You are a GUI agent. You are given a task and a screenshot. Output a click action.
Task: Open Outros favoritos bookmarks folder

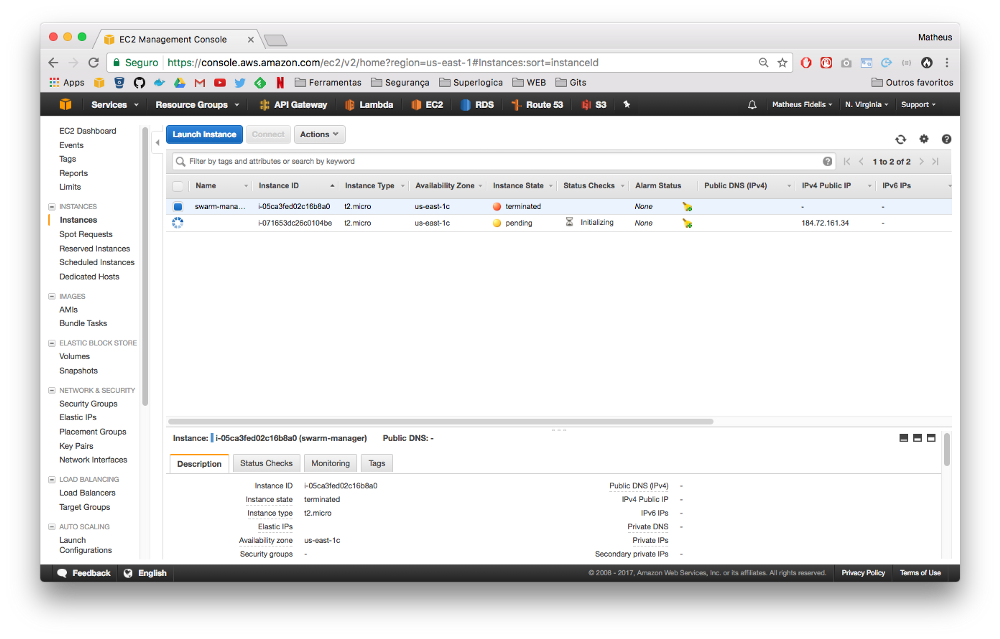coord(912,82)
